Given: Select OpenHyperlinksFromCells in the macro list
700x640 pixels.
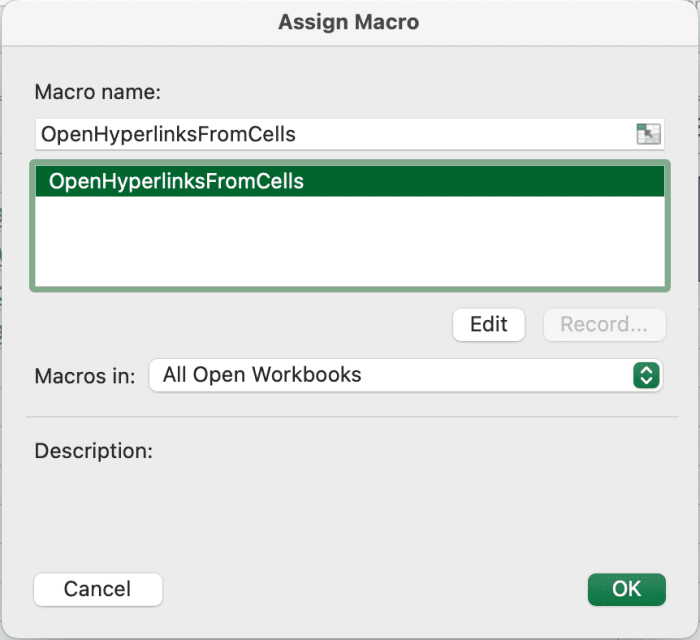Looking at the screenshot, I should 176,181.
